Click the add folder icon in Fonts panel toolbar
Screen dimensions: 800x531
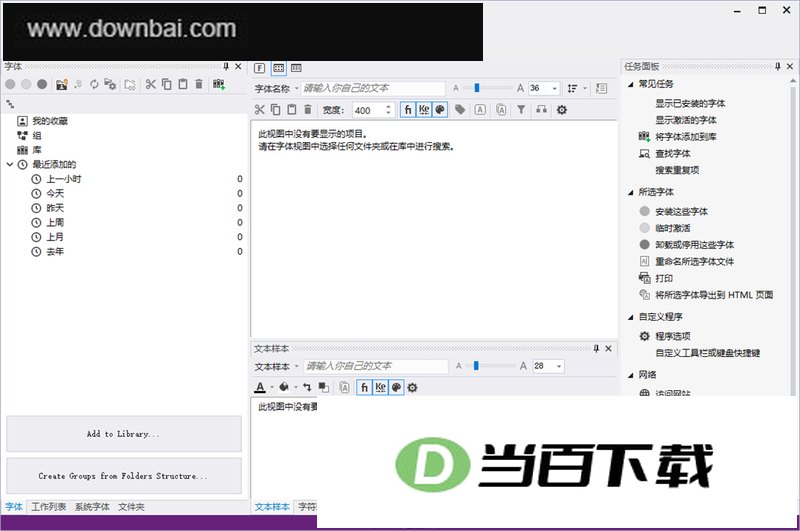coord(62,84)
